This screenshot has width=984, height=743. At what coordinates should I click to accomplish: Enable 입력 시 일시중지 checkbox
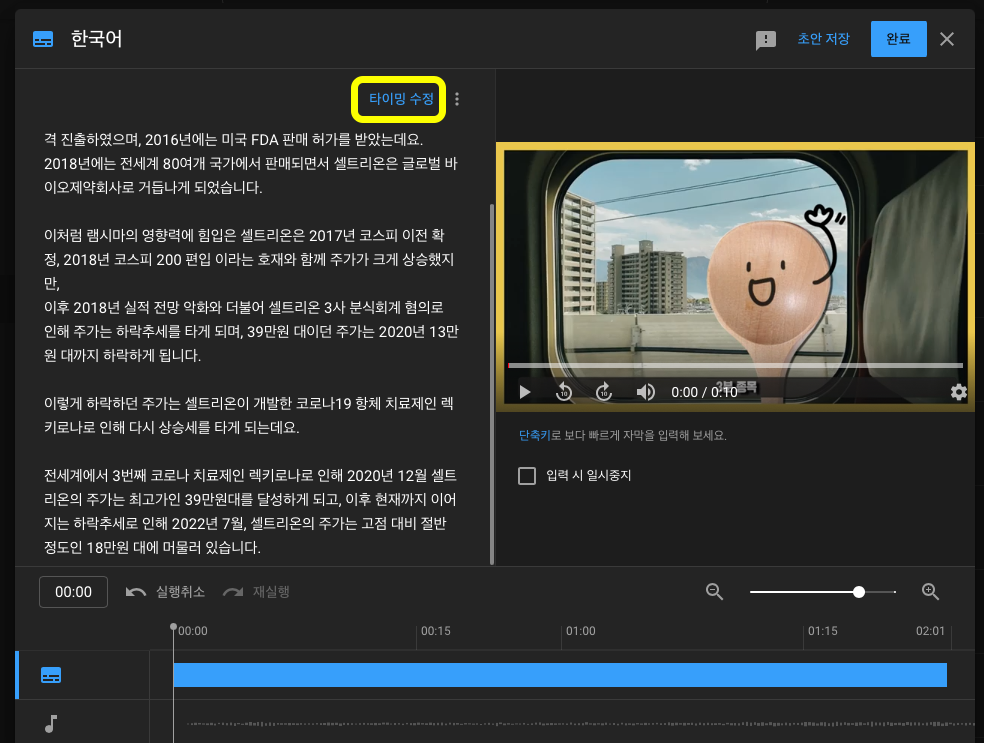tap(527, 476)
